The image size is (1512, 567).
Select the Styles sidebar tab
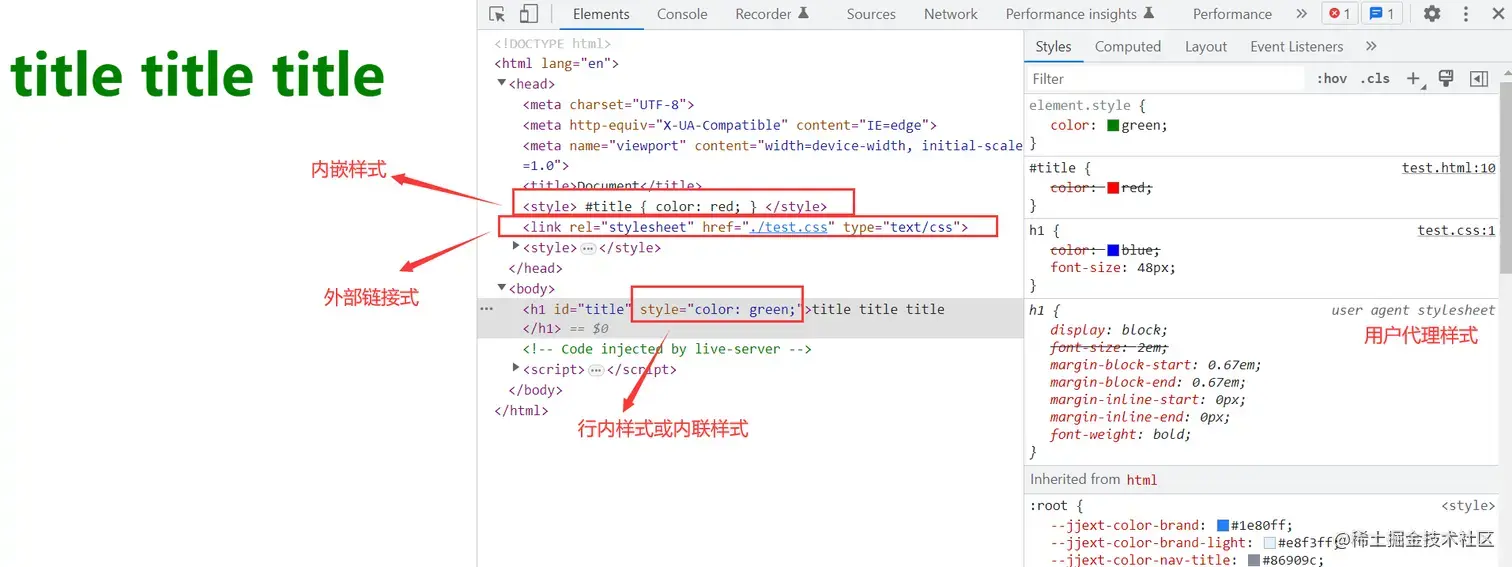point(1053,46)
